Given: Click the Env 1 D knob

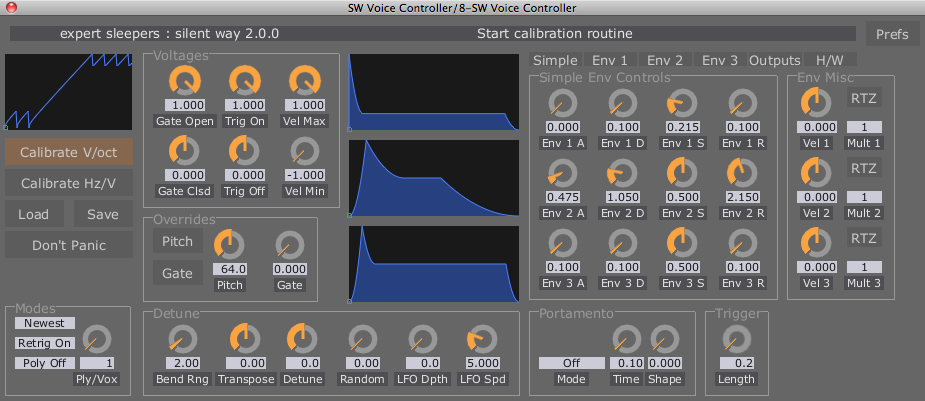Looking at the screenshot, I should (x=623, y=103).
